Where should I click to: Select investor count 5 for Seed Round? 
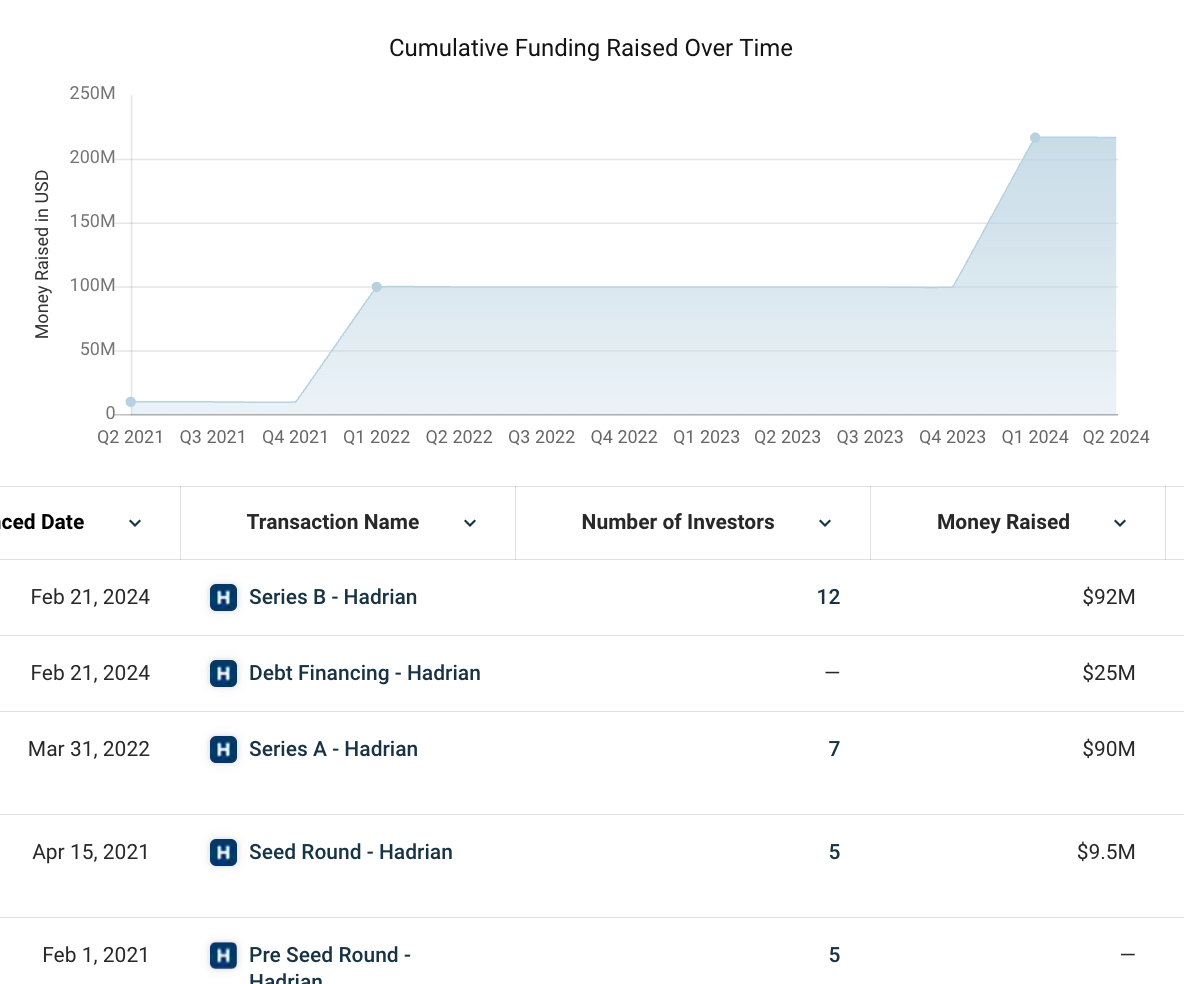click(834, 852)
